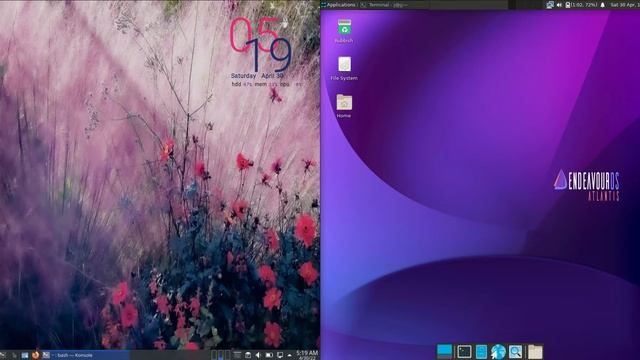The image size is (640, 360).
Task: Click the network connection icon in top panel
Action: coord(550,5)
